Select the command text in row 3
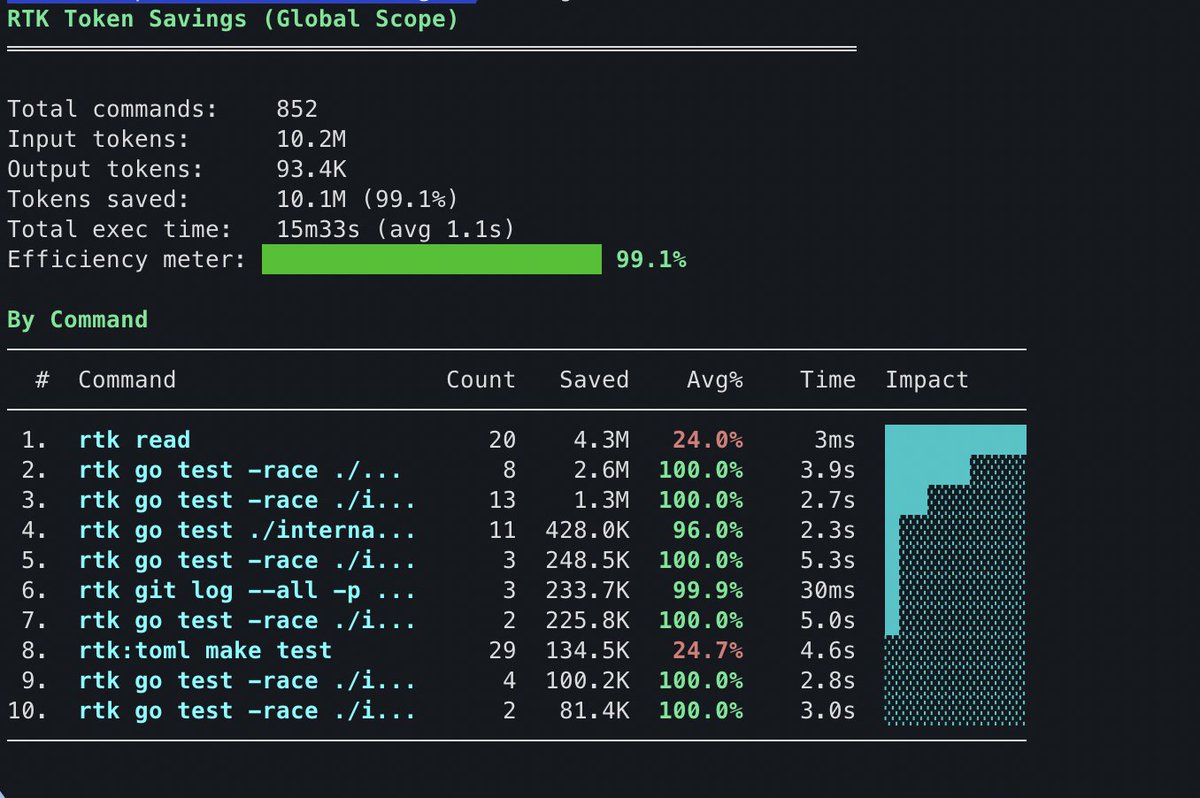 pyautogui.click(x=247, y=500)
